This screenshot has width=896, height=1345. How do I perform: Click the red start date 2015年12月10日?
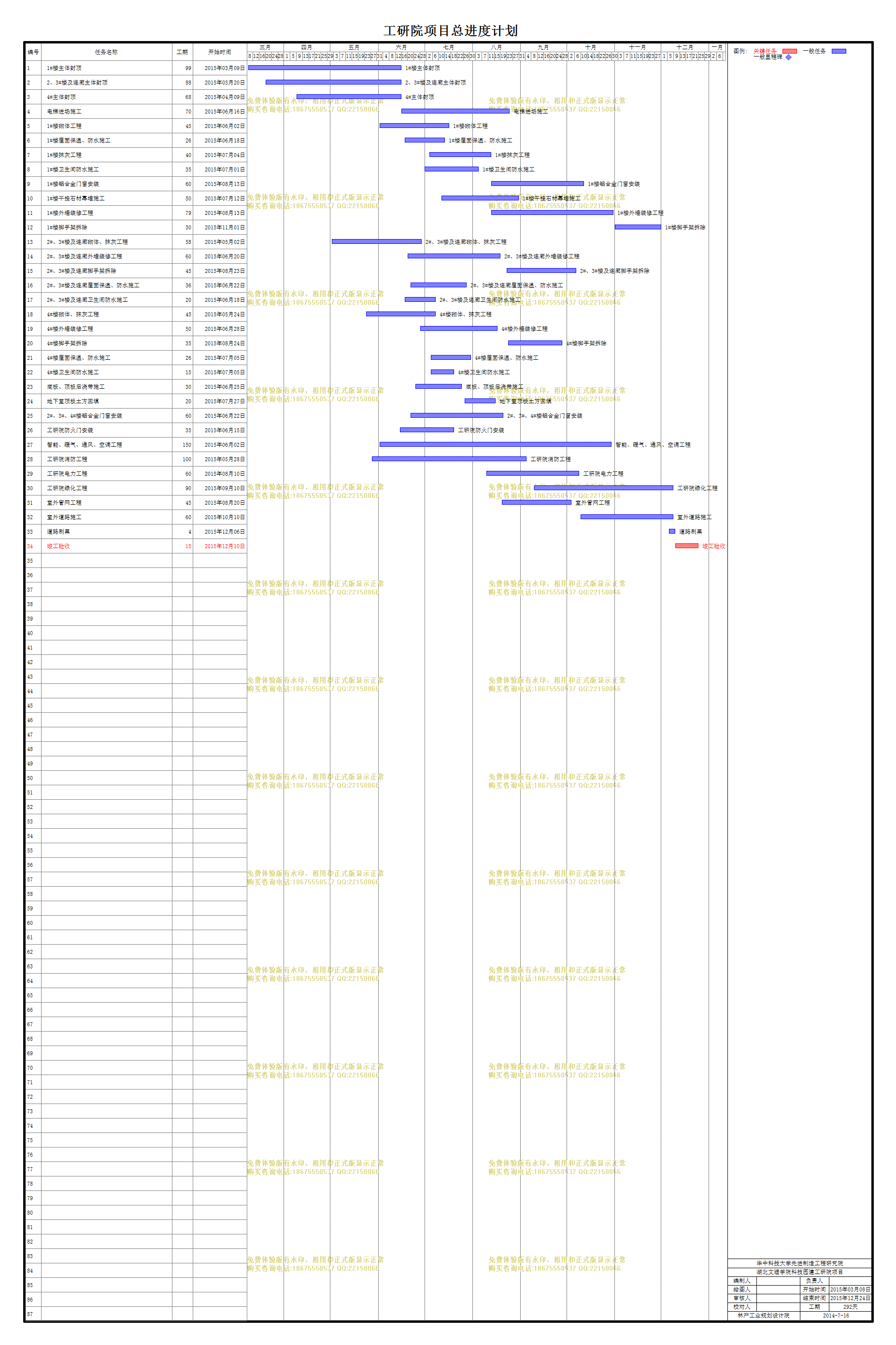coord(220,546)
